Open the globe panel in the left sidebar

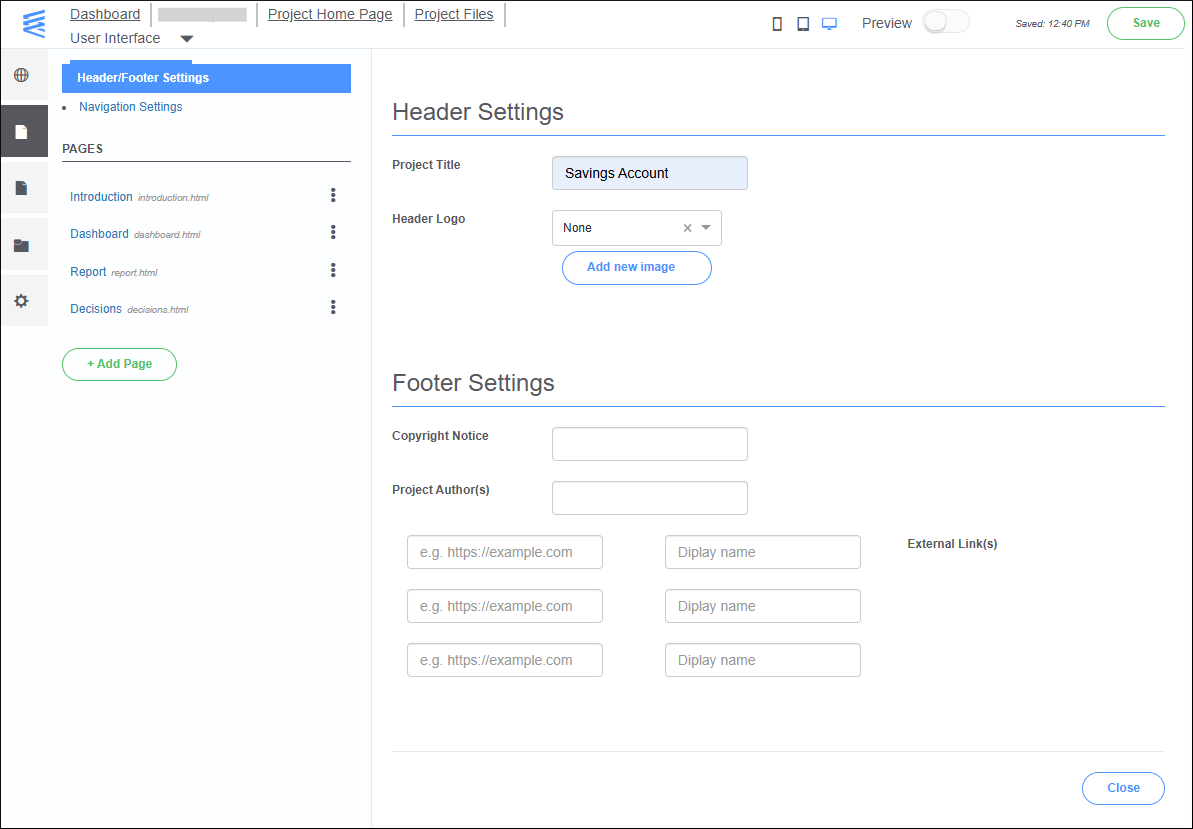pyautogui.click(x=22, y=75)
